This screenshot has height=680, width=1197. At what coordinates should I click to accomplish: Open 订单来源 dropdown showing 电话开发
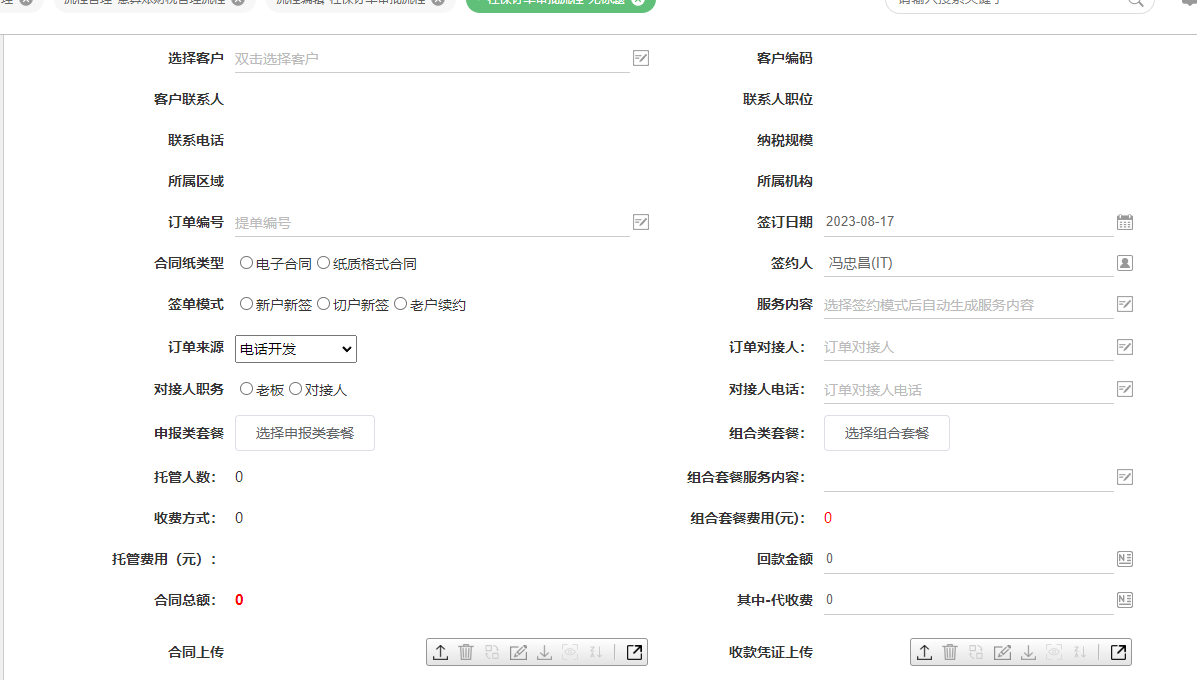[x=295, y=349]
